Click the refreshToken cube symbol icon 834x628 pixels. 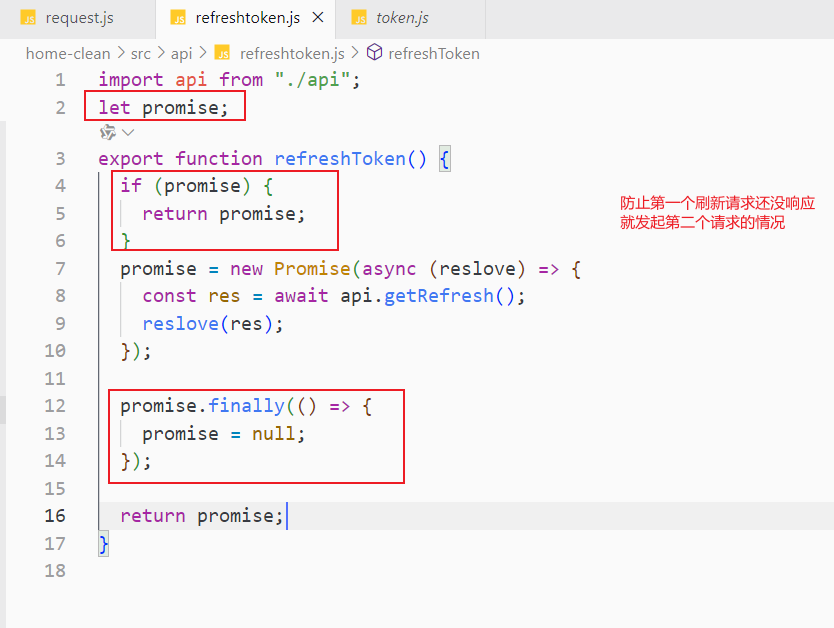374,53
